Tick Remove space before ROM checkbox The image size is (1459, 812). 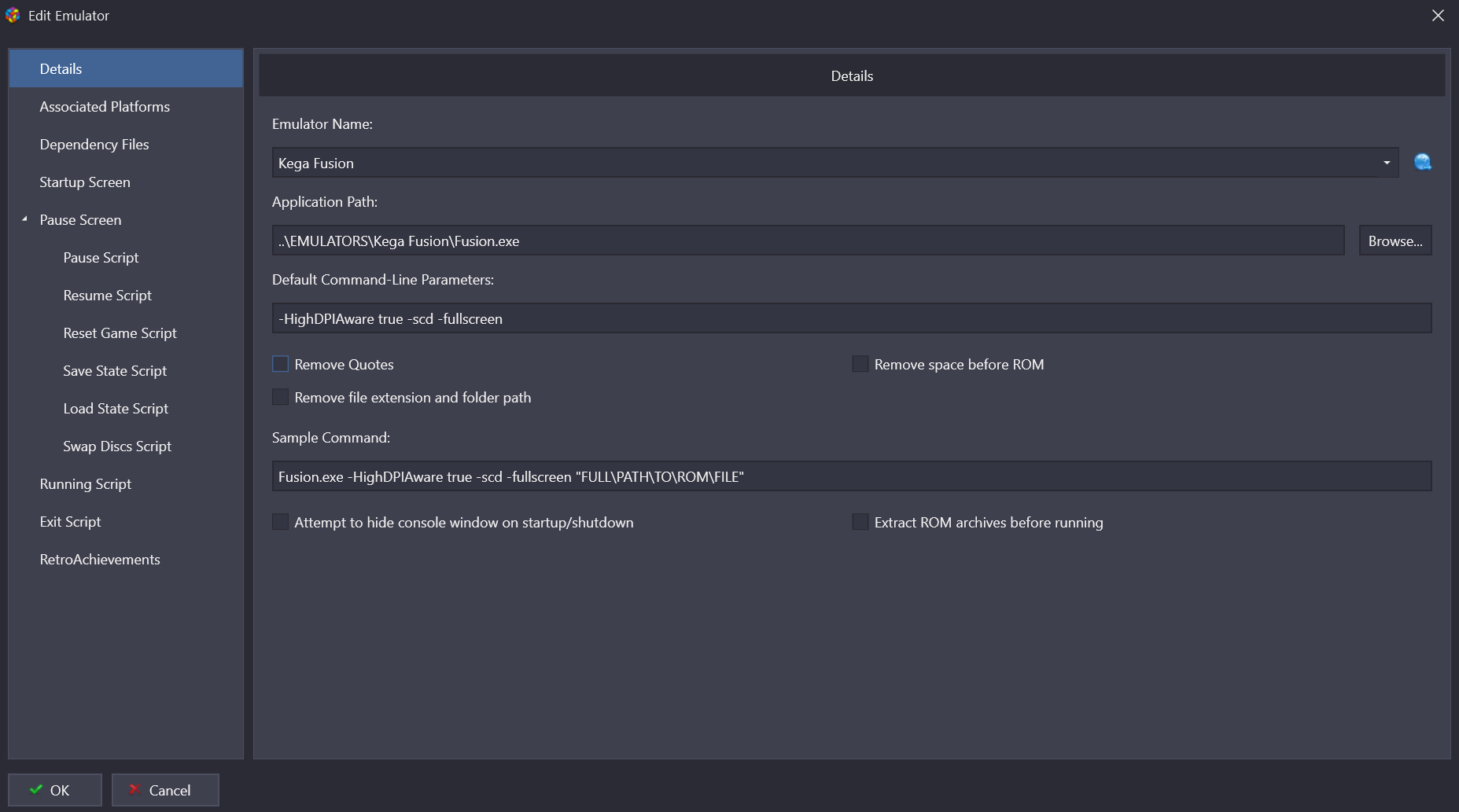(860, 364)
